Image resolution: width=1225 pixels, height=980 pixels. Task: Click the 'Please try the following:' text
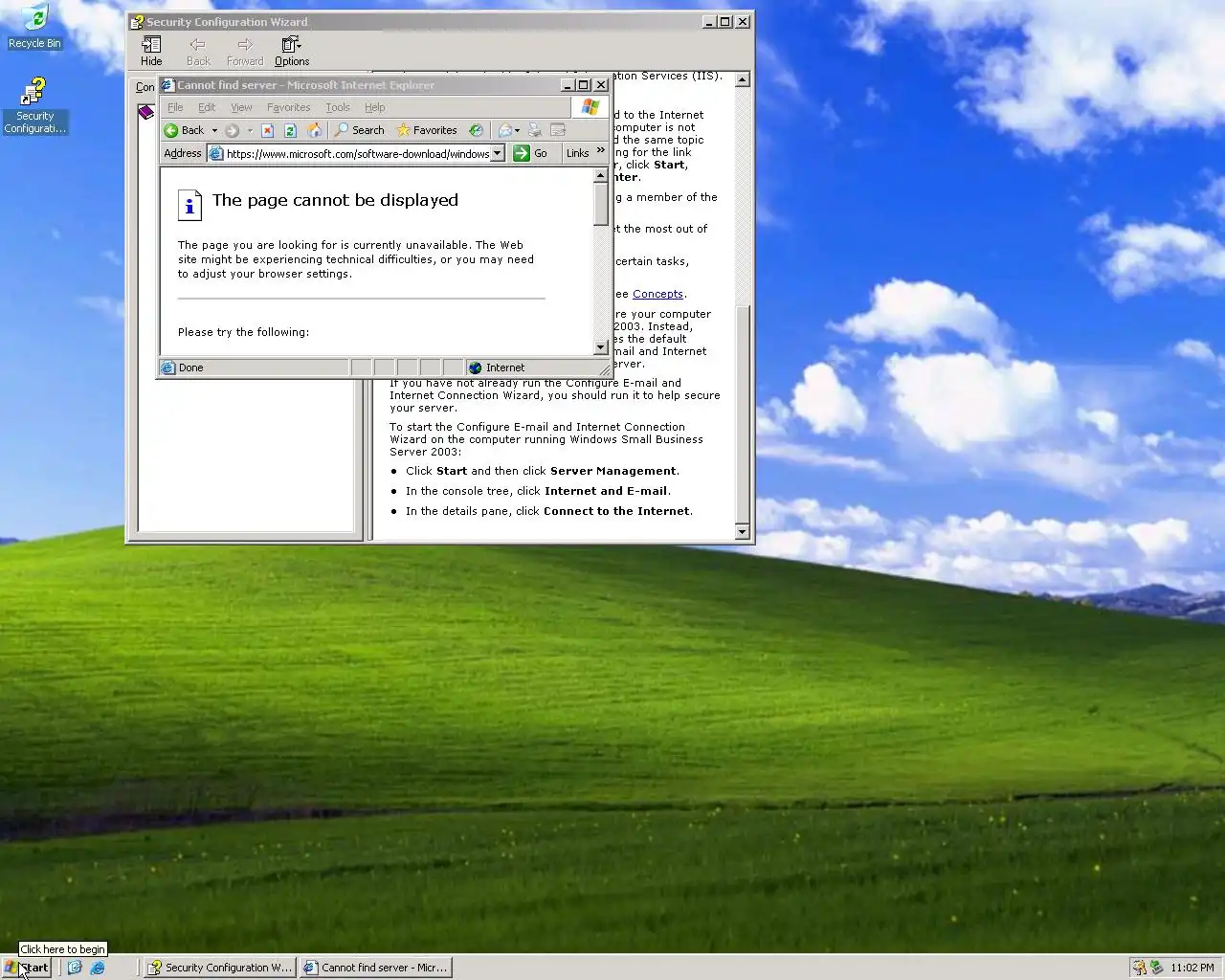pos(243,332)
